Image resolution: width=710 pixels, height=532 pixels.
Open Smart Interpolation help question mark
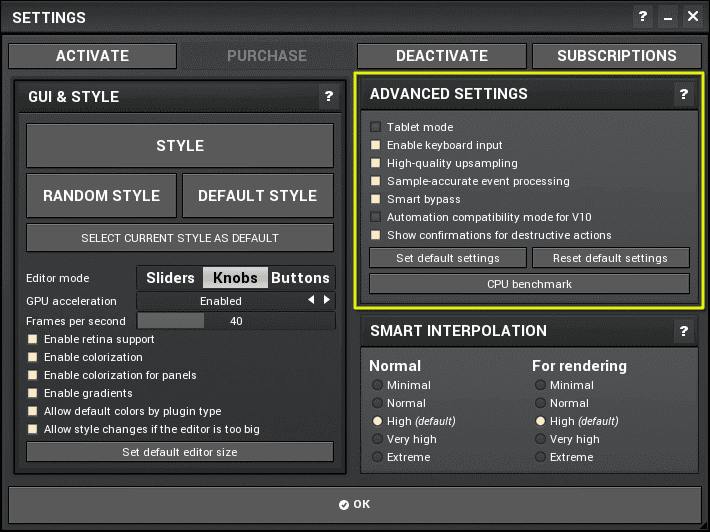point(684,331)
